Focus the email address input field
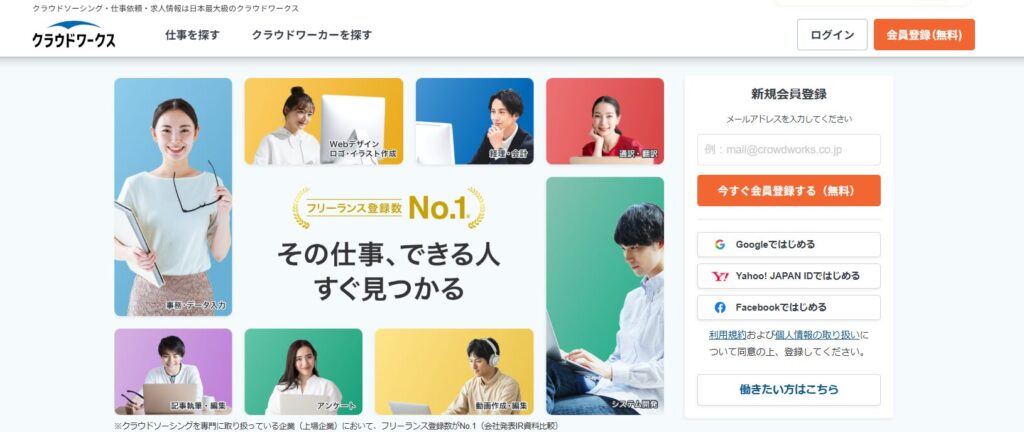Viewport: 1024px width, 432px height. pyautogui.click(x=788, y=149)
